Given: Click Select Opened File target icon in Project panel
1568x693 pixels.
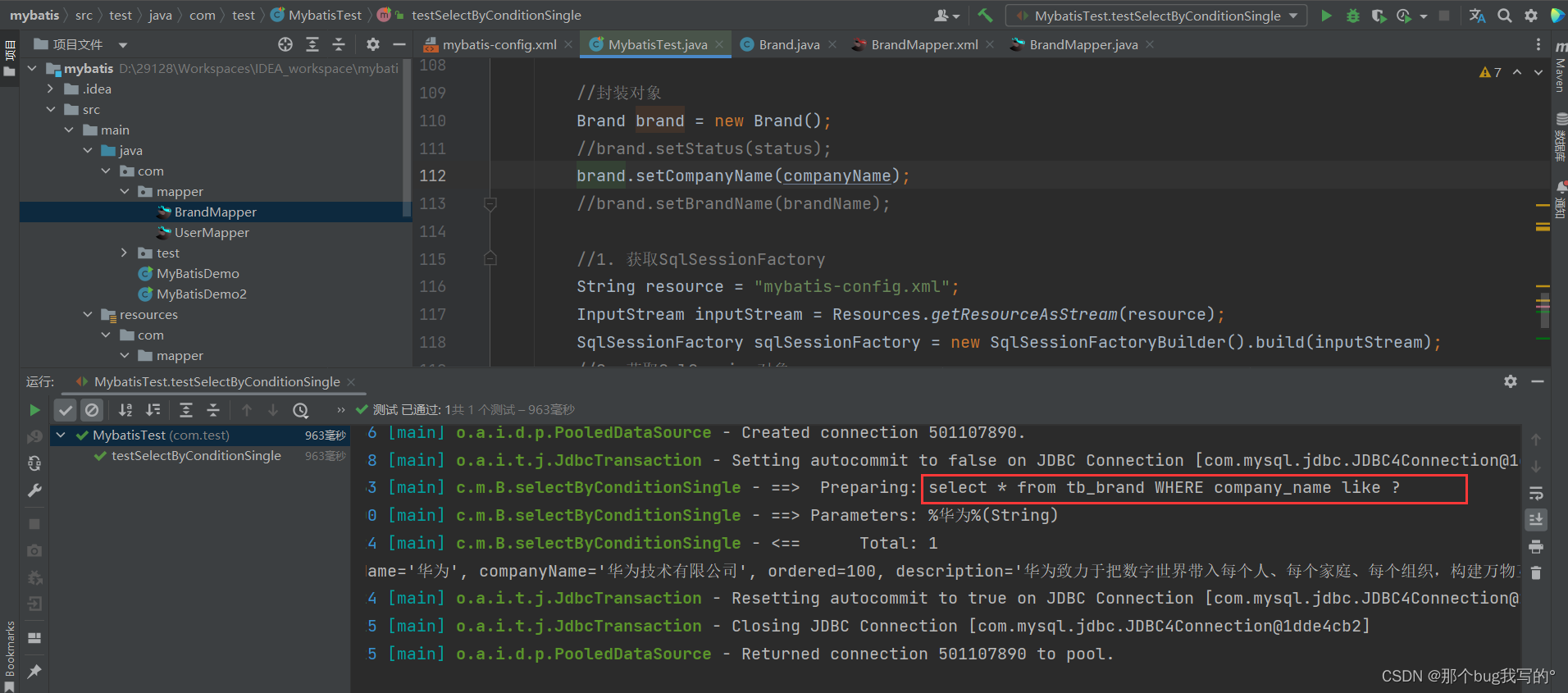Looking at the screenshot, I should tap(285, 44).
